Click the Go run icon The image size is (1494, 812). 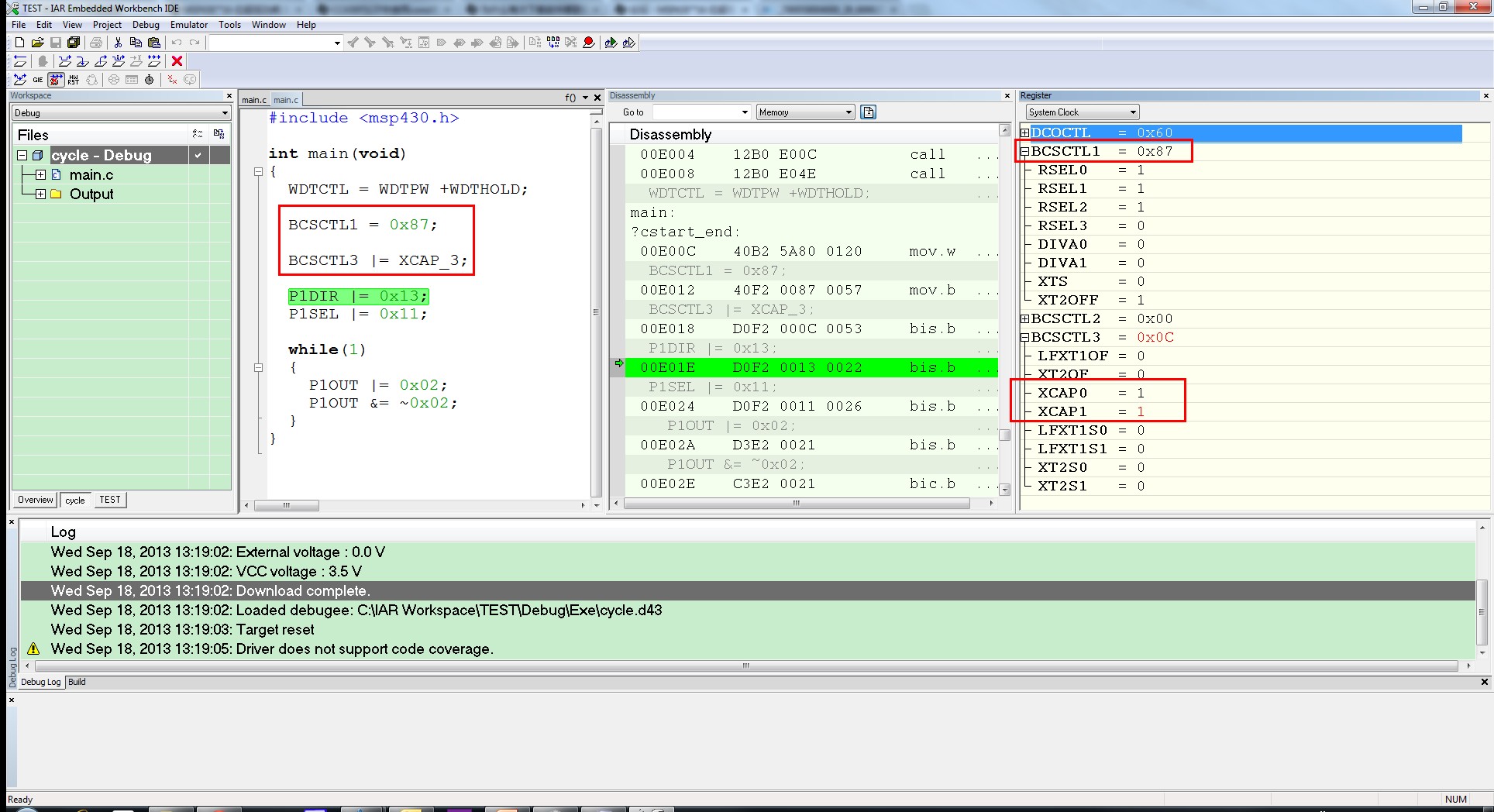point(154,61)
